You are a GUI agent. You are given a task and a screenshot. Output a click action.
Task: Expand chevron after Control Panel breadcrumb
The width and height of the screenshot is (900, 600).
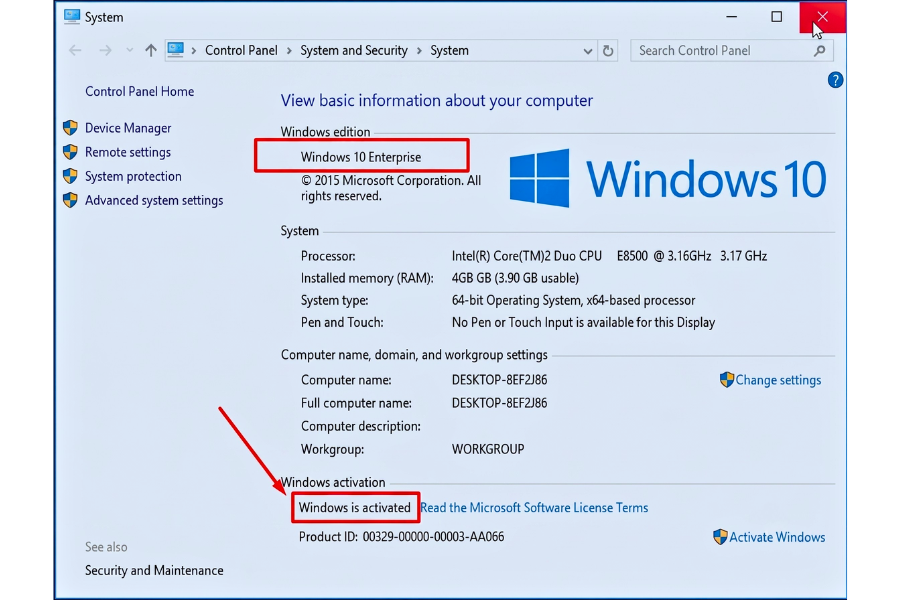[289, 51]
